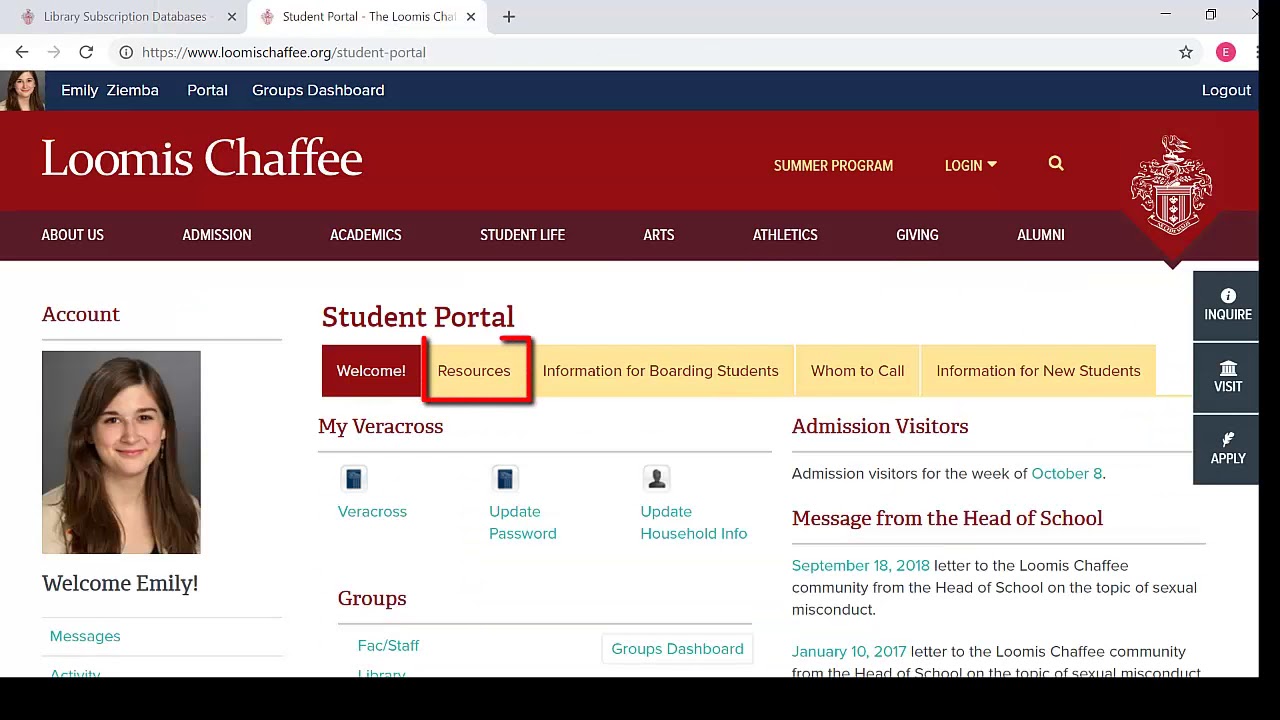Open the site search magnifier icon
The height and width of the screenshot is (720, 1280).
click(x=1056, y=164)
